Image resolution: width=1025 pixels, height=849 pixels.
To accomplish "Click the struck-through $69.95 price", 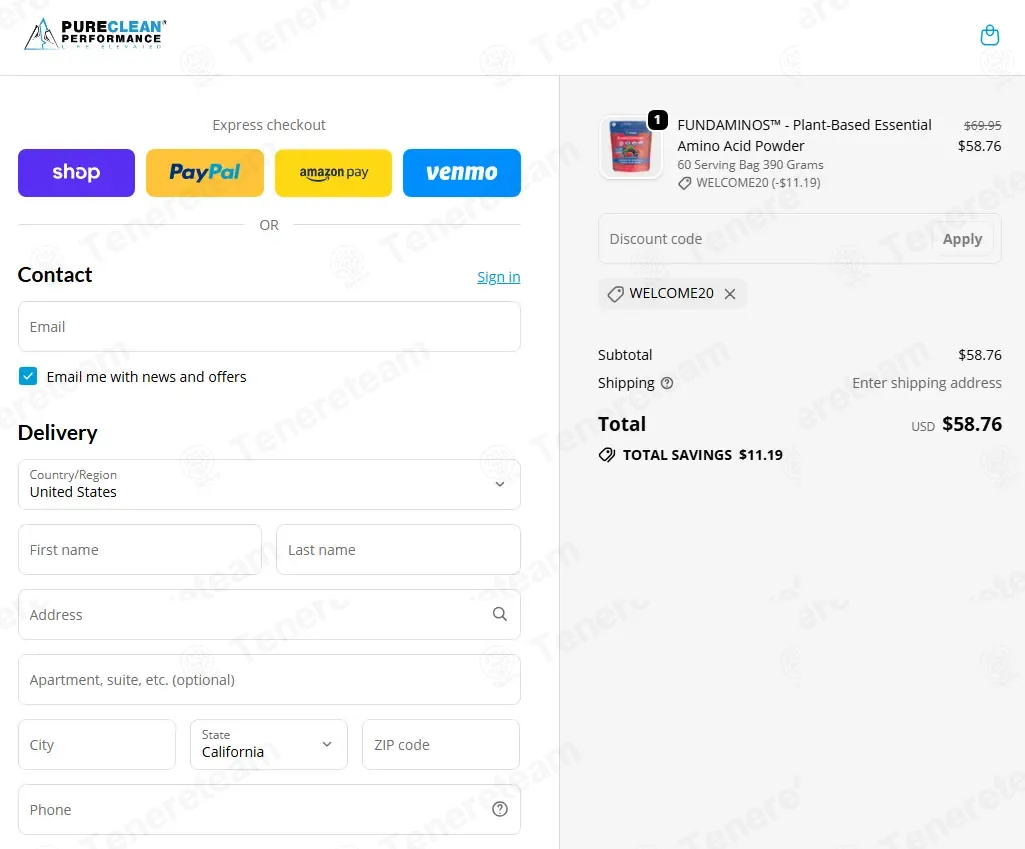I will tap(983, 125).
